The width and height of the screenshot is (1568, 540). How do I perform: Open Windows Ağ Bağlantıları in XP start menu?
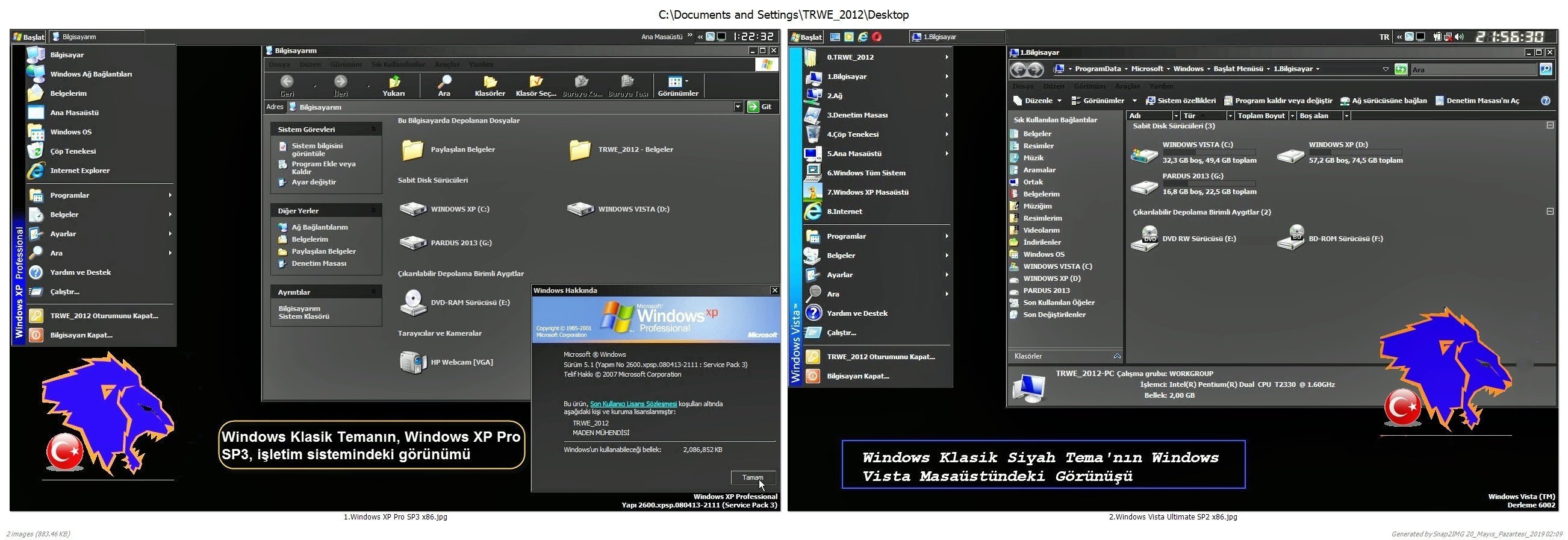pyautogui.click(x=99, y=74)
